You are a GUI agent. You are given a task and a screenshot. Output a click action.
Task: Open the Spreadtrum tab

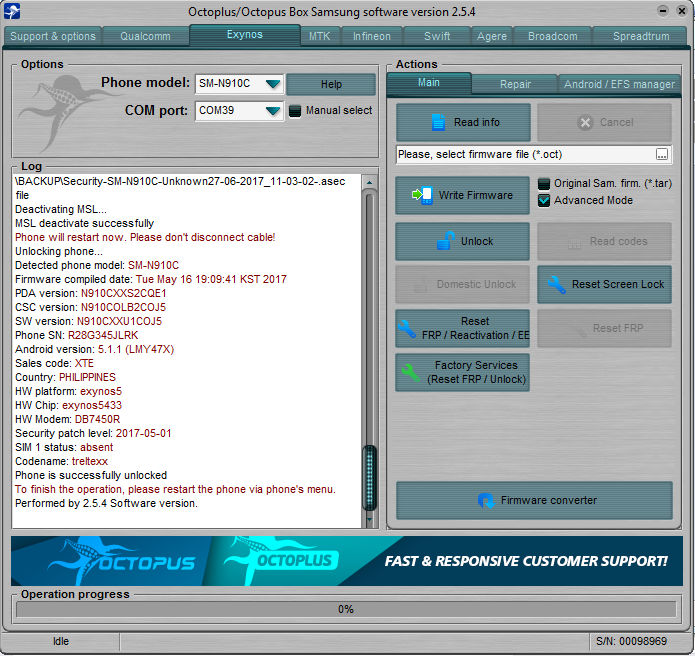coord(641,36)
